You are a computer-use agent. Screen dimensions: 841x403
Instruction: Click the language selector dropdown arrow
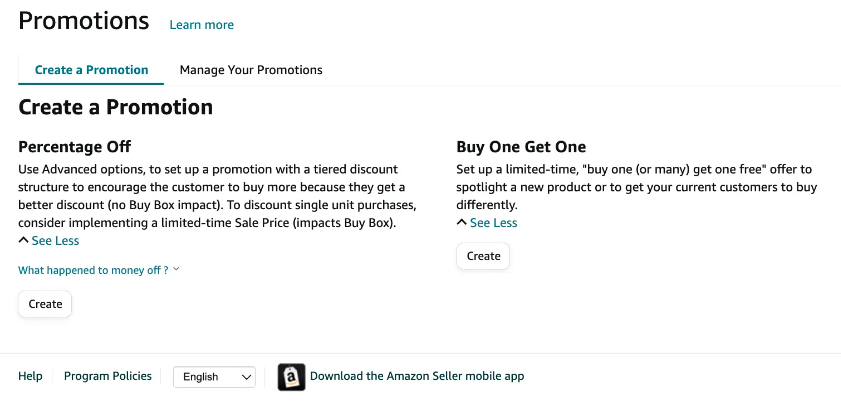point(246,377)
